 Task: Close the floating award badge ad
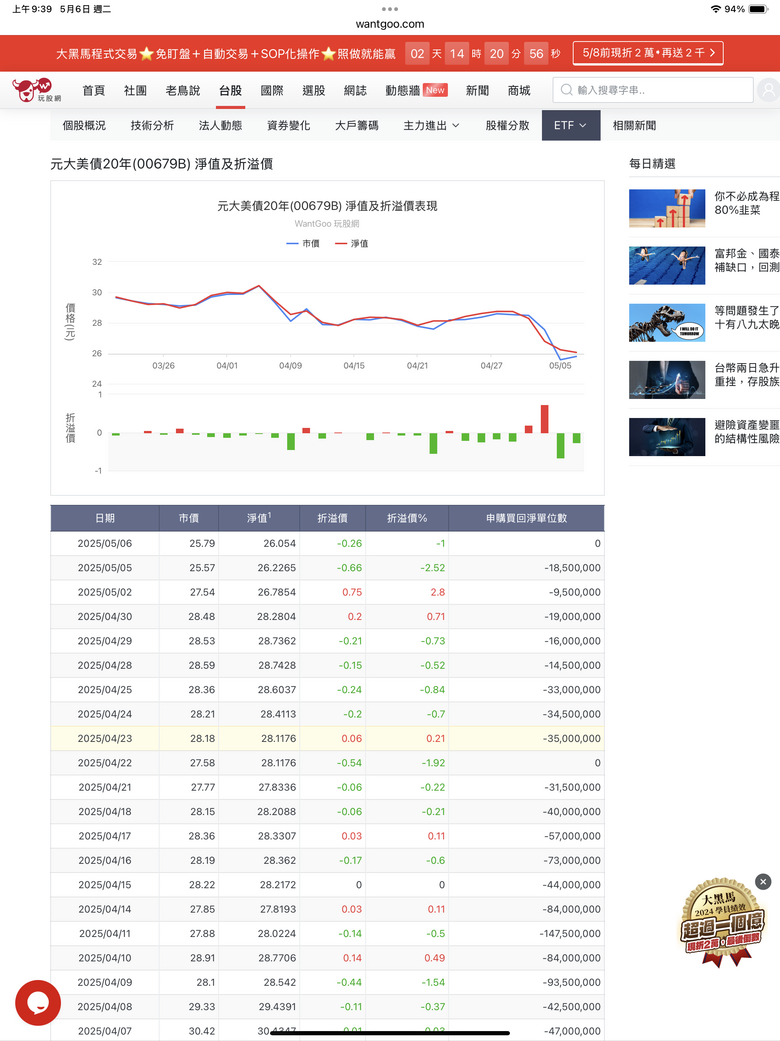(763, 881)
